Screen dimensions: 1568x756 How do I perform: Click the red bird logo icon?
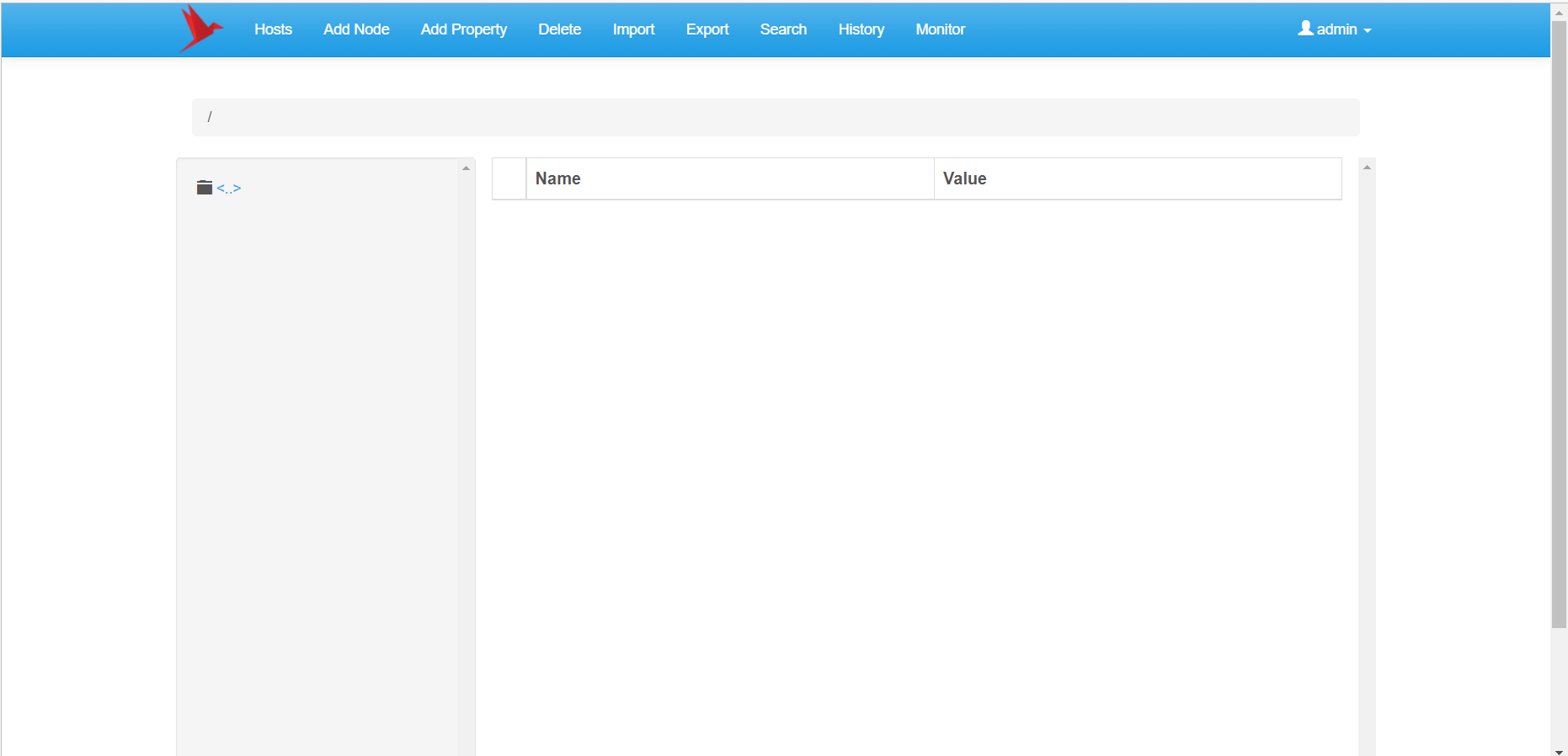201,29
